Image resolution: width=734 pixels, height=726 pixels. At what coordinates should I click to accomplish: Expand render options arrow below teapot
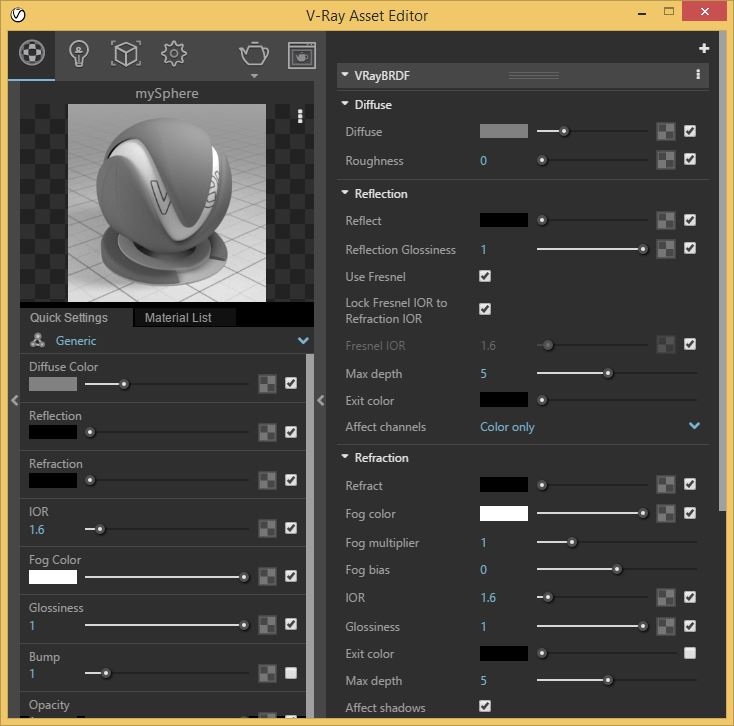coord(254,75)
